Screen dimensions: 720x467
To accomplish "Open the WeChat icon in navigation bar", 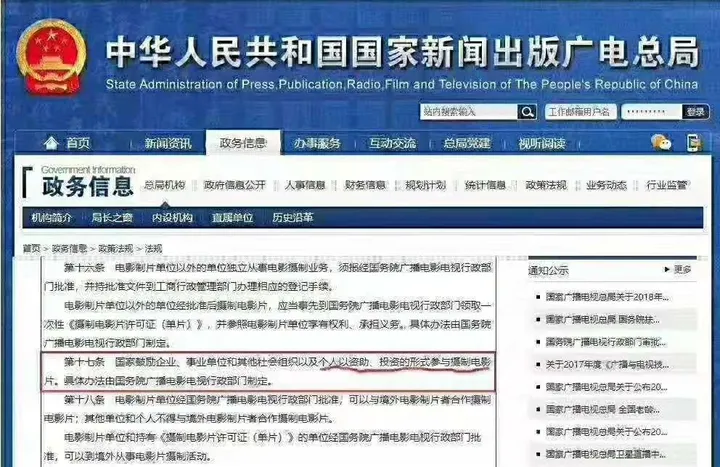I will click(661, 143).
